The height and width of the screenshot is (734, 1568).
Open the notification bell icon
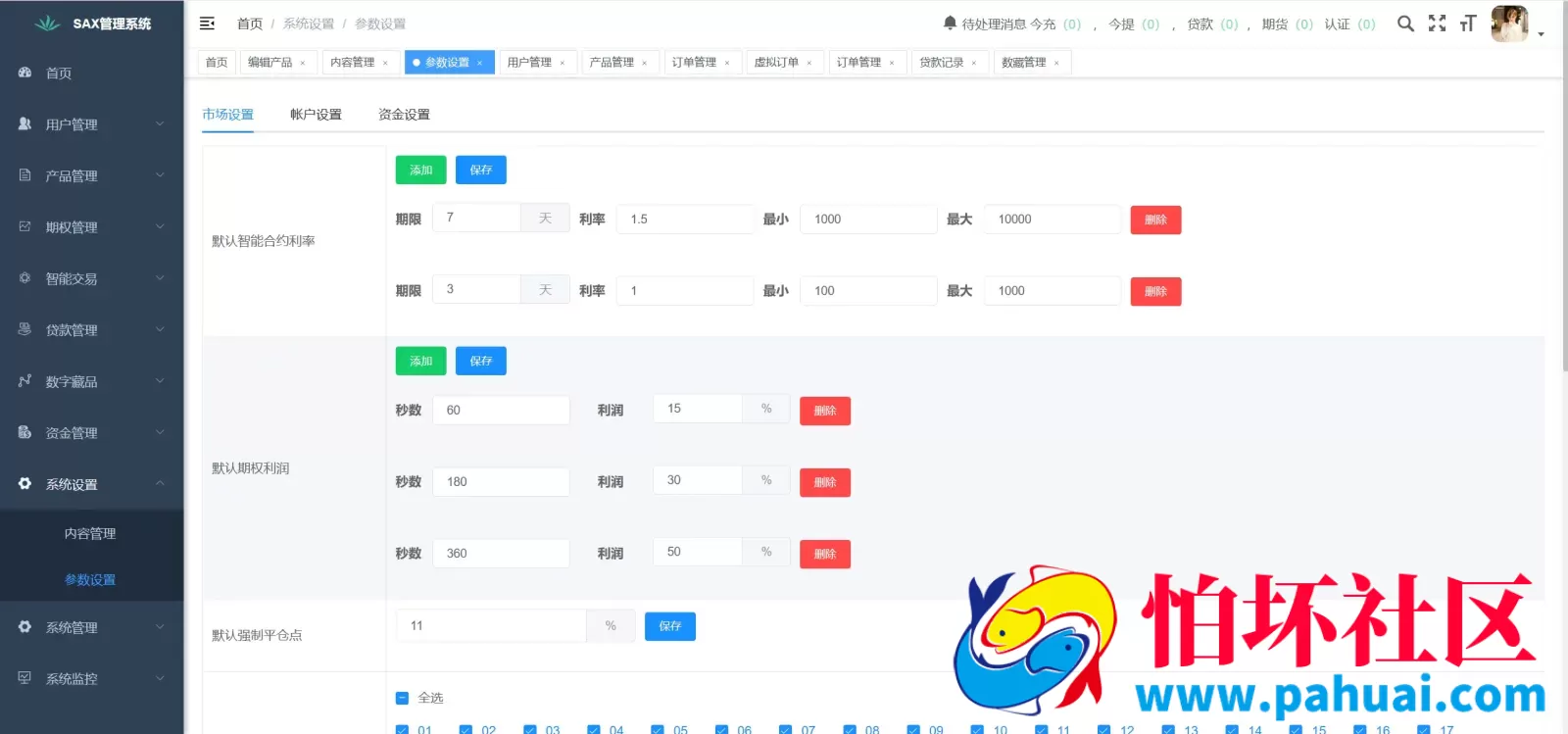[950, 23]
